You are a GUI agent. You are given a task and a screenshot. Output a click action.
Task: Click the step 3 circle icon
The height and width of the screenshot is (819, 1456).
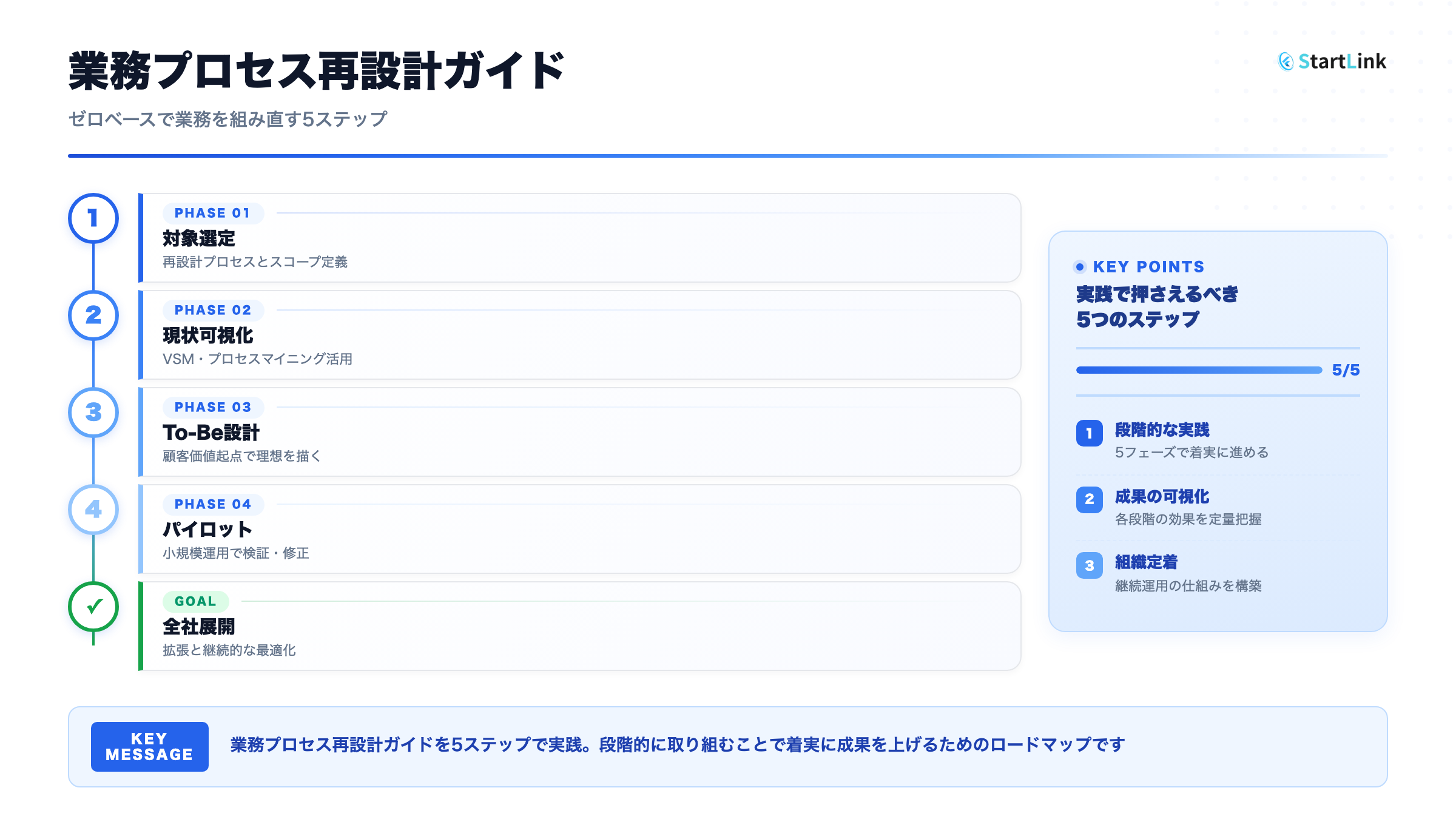93,413
